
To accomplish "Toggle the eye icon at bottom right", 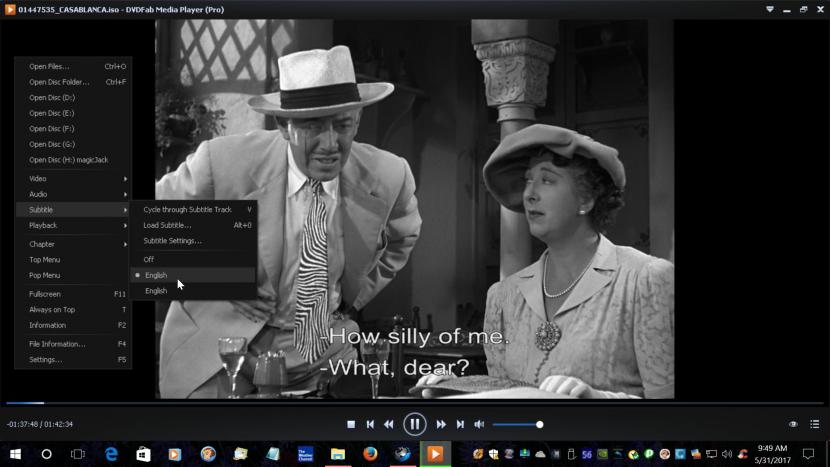I will (x=793, y=424).
